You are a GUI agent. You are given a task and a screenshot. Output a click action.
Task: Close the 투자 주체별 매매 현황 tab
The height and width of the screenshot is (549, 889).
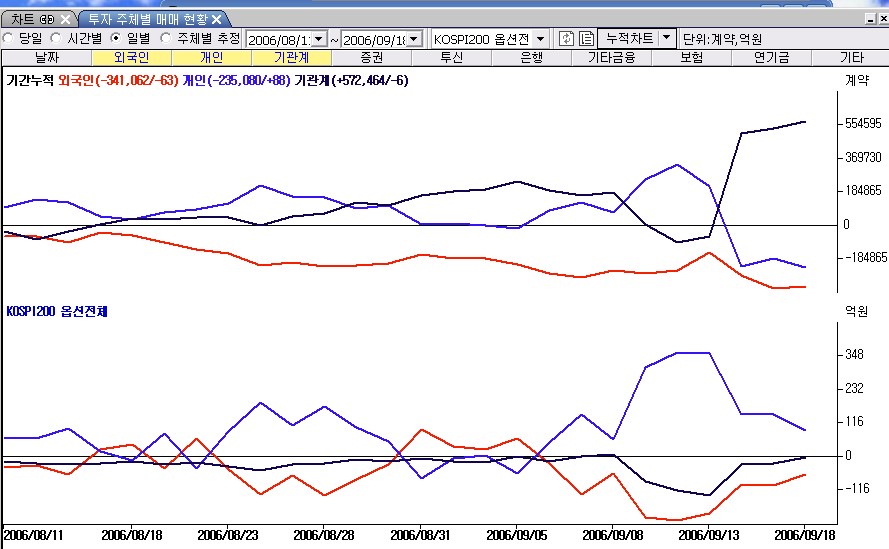tap(216, 19)
